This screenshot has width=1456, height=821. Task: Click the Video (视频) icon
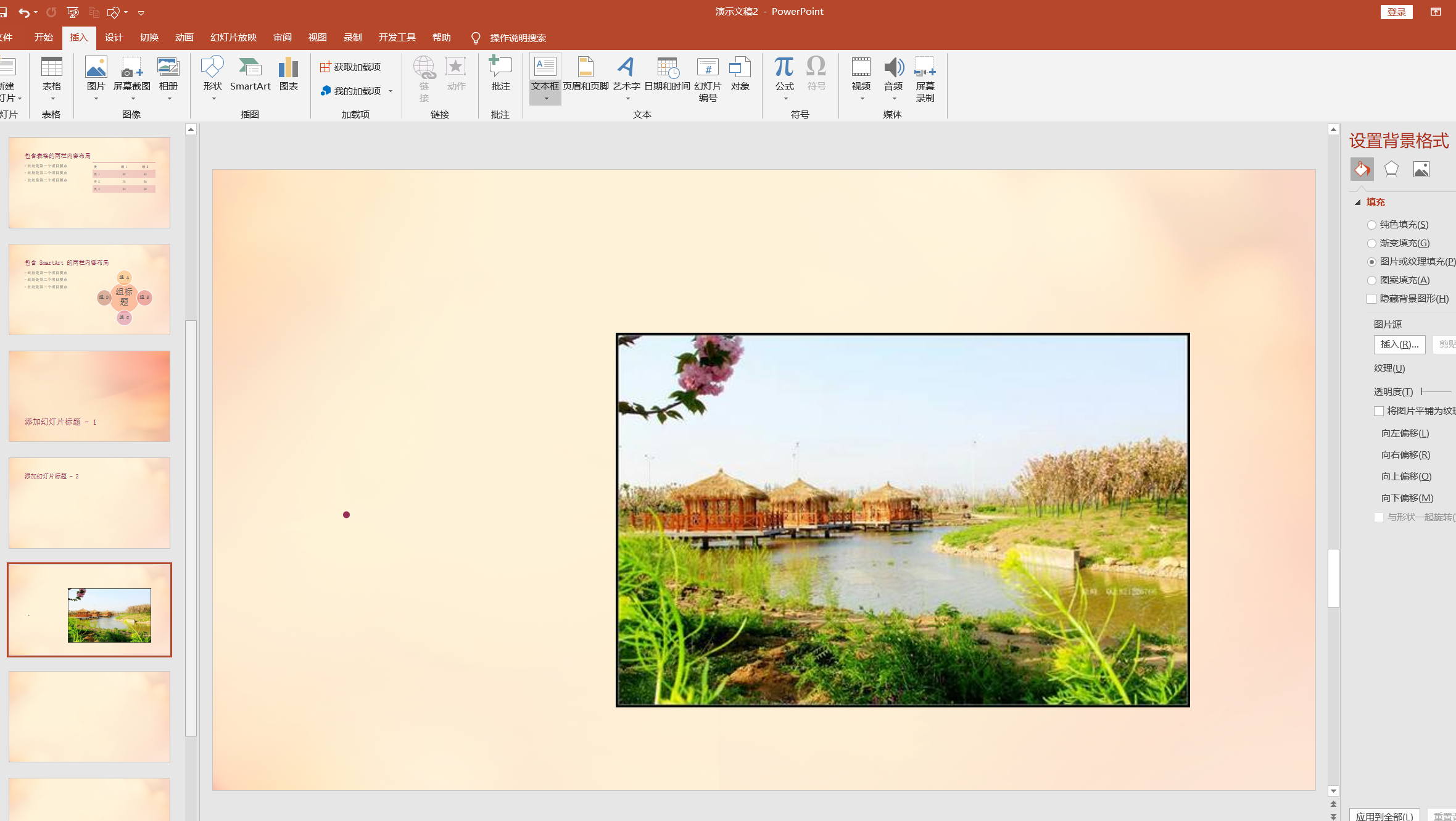point(861,73)
